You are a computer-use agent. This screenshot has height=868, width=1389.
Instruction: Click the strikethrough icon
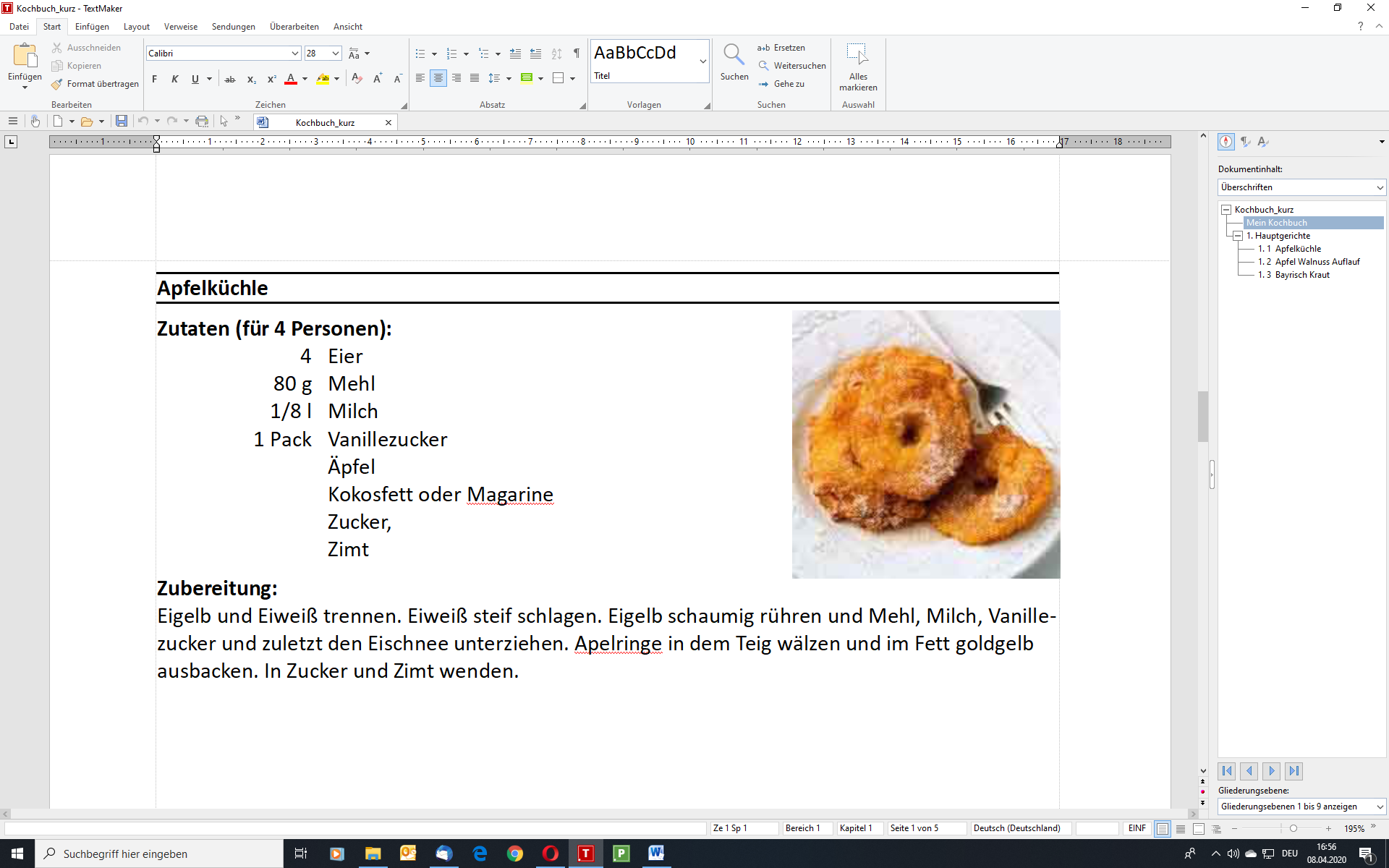point(230,79)
